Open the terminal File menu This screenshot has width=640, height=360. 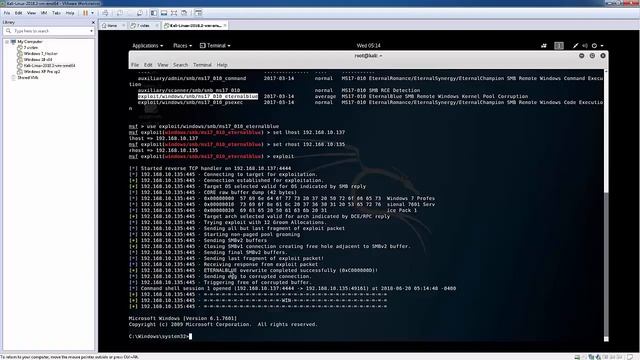click(x=135, y=65)
